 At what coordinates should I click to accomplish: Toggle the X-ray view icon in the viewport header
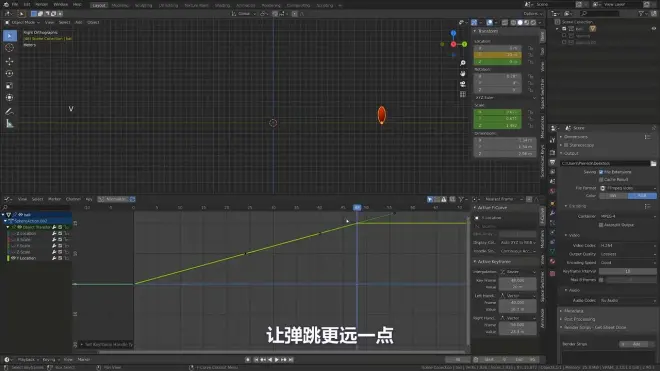pos(505,22)
